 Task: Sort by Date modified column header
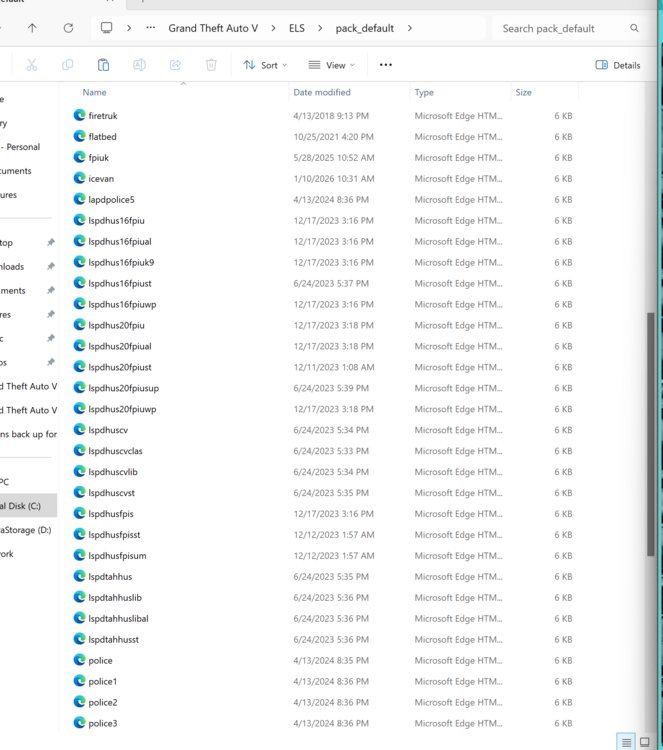click(x=322, y=92)
